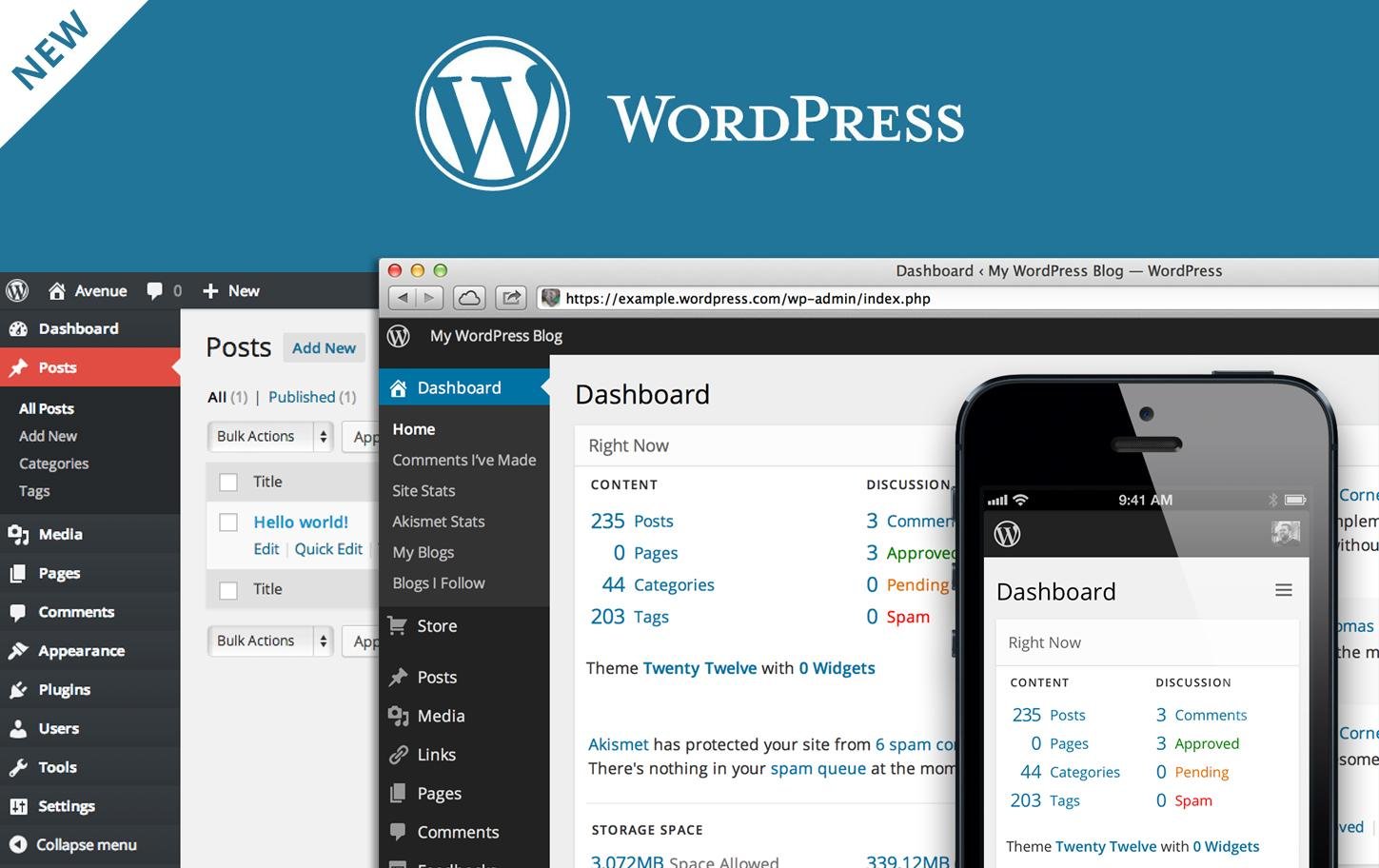Viewport: 1379px width, 868px height.
Task: Click the Share button in the browser toolbar
Action: (512, 298)
